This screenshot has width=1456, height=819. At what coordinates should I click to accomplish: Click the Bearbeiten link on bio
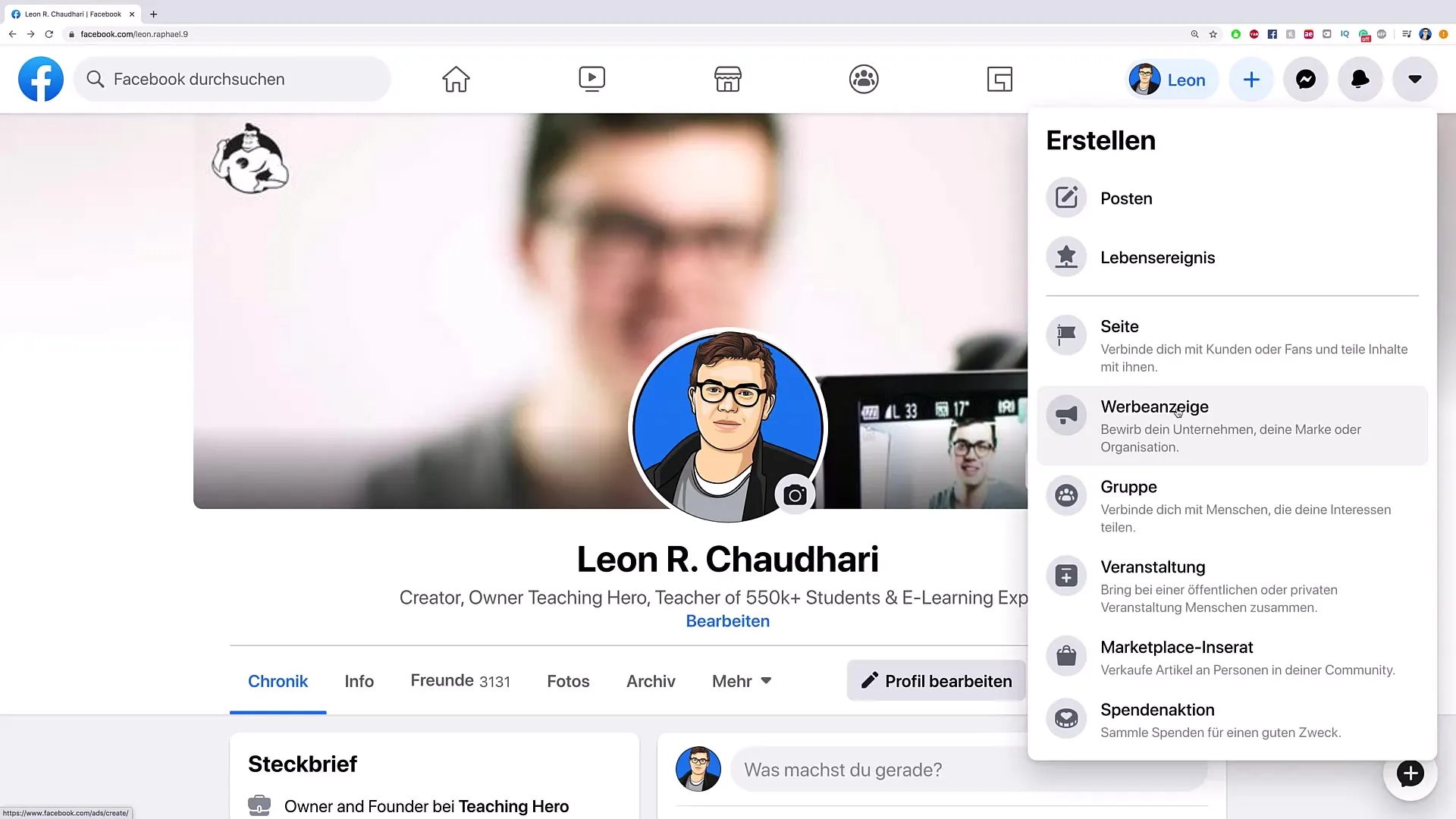[728, 620]
